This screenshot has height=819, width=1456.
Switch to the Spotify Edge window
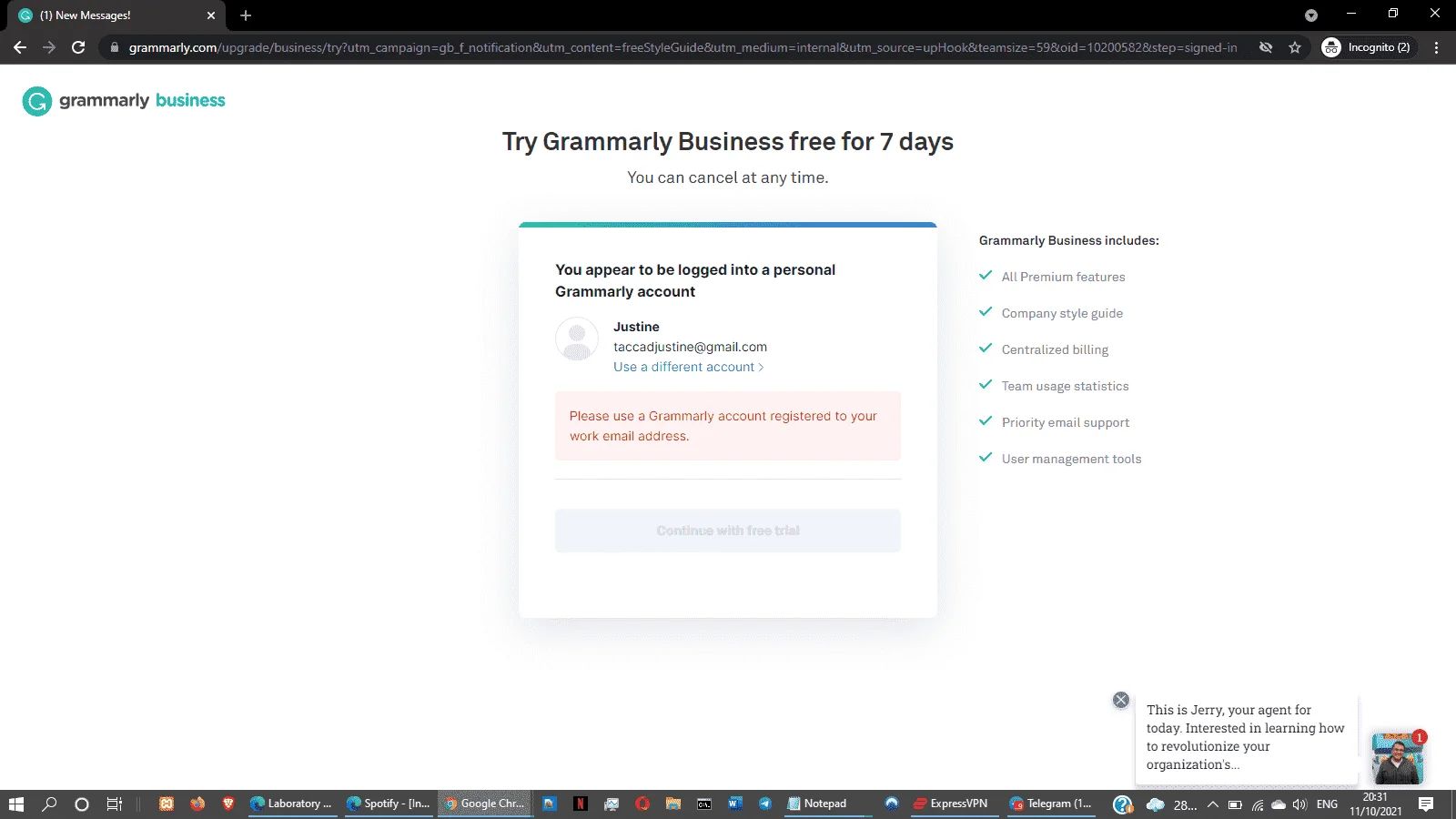(x=389, y=804)
